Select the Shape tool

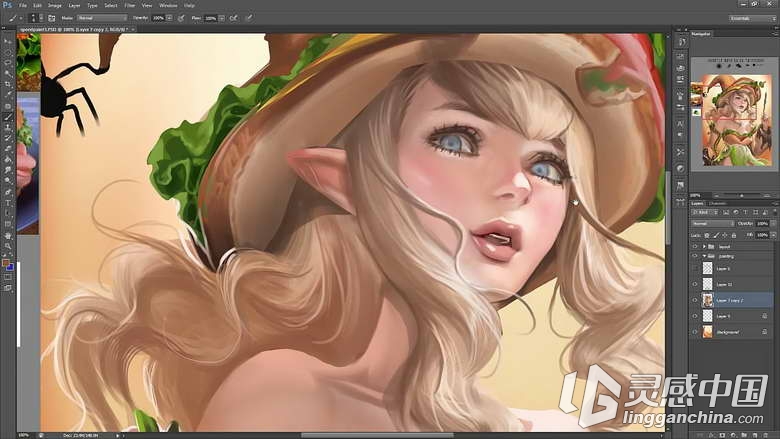pos(7,224)
